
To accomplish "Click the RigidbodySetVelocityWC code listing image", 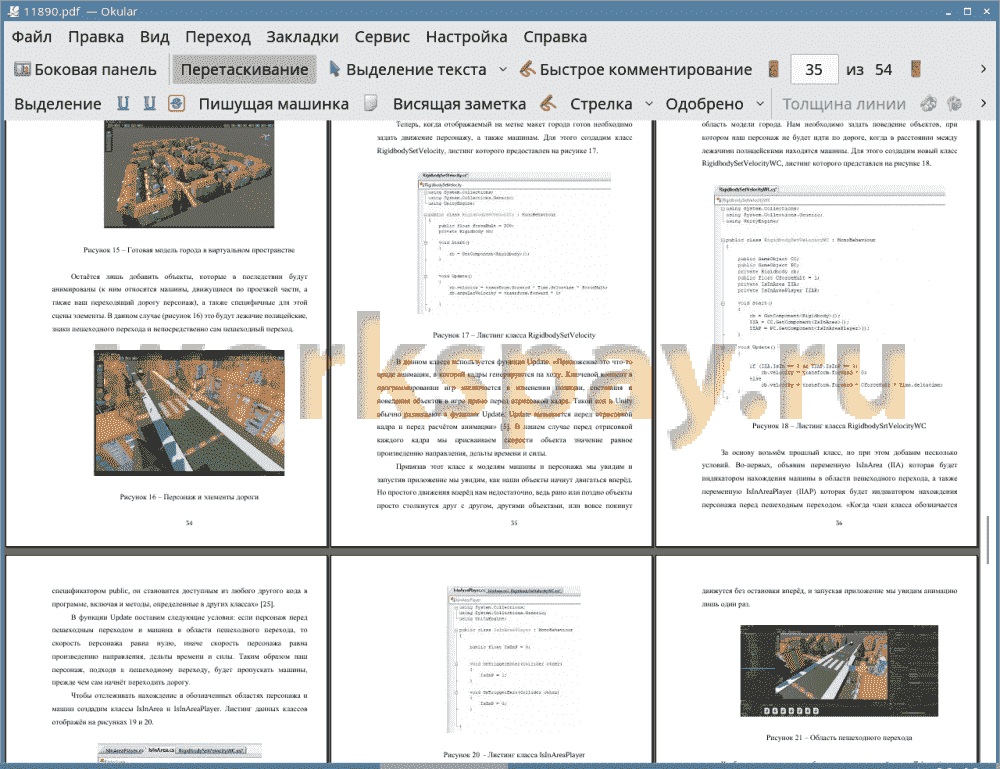I will [x=830, y=294].
